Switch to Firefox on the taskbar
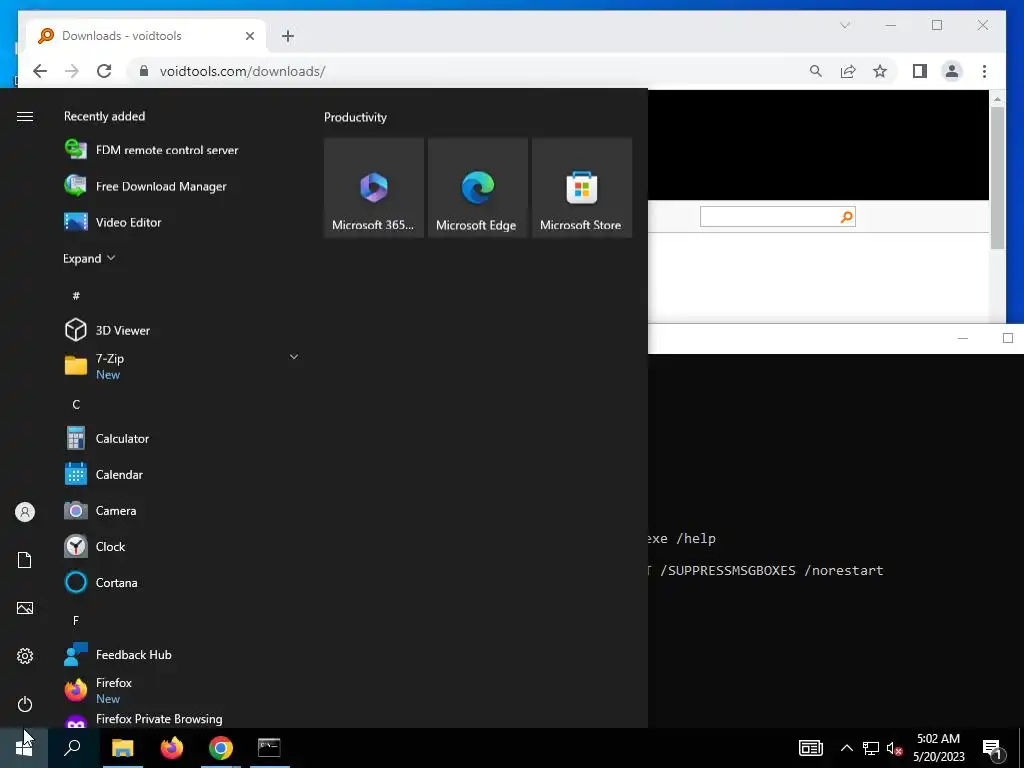Screen dimensions: 1024x768 [x=172, y=748]
